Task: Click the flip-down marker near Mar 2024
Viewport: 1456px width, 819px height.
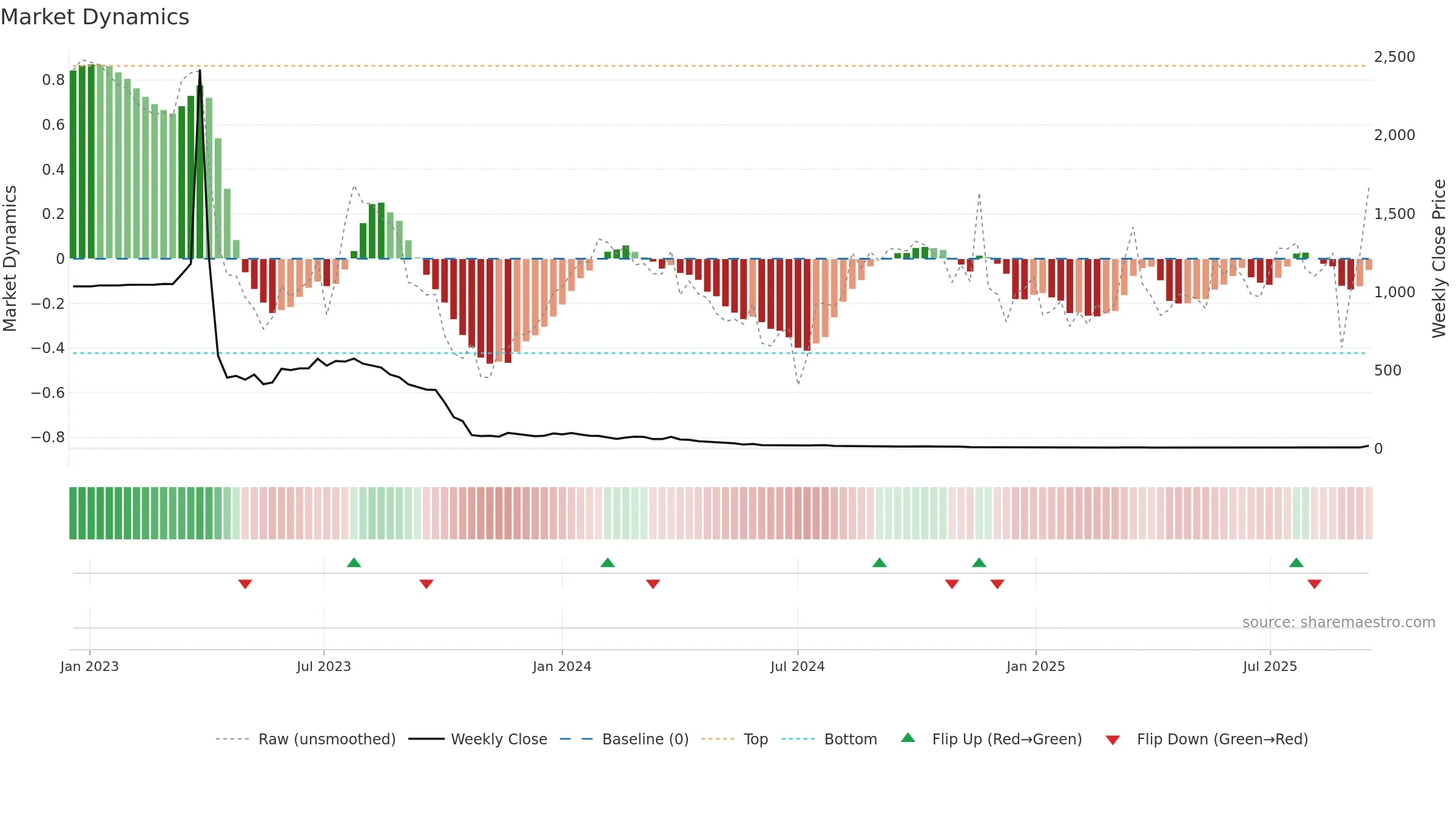Action: point(653,584)
